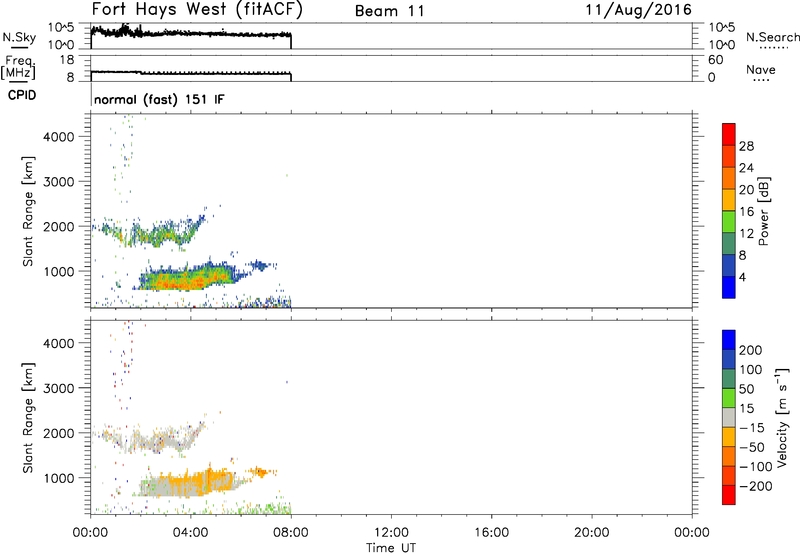Click the "Power [dB]" colorbar title
The image size is (800, 554).
point(763,211)
